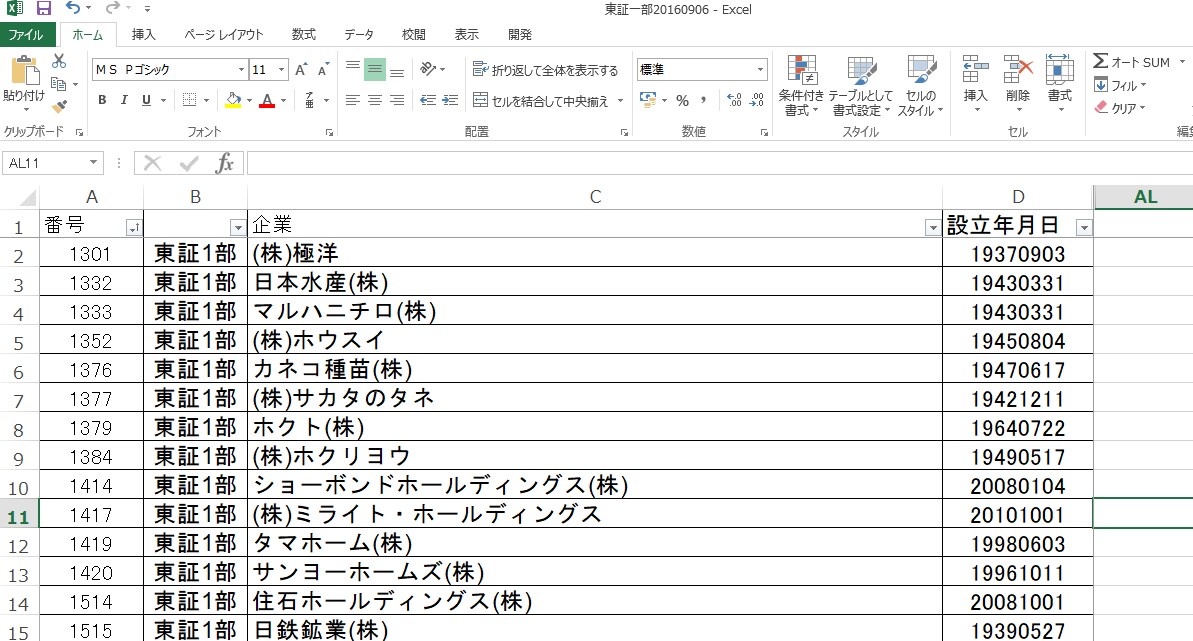Click the Paste (貼り付け) clipboard icon

click(x=24, y=72)
